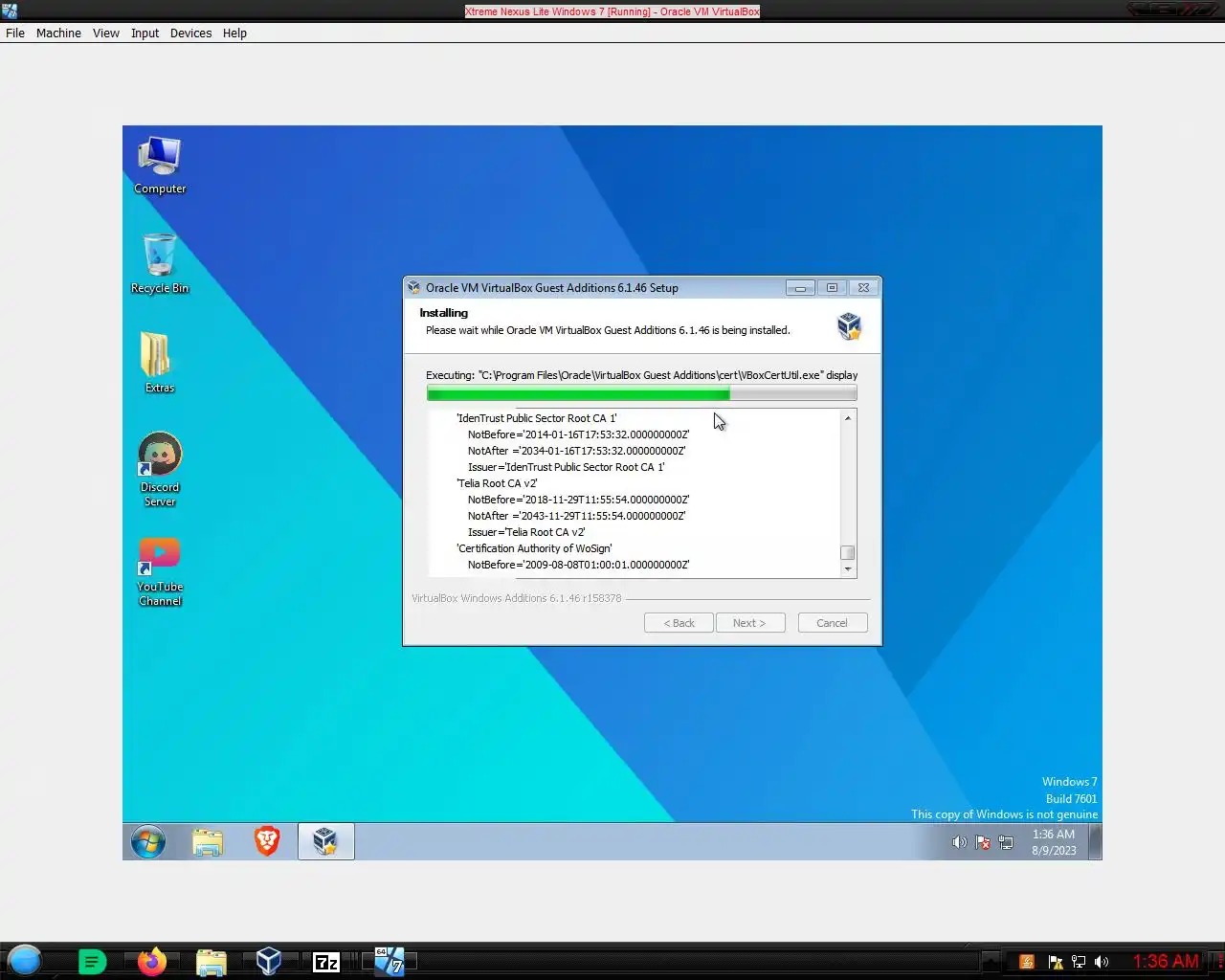Viewport: 1225px width, 980px height.
Task: Select the Issuer='Telia Root CA v2' line
Action: 526,532
